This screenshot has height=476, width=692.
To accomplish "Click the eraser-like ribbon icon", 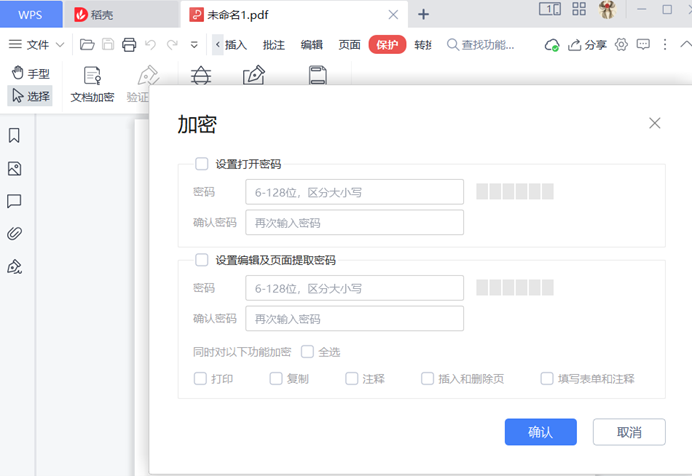I will click(201, 75).
